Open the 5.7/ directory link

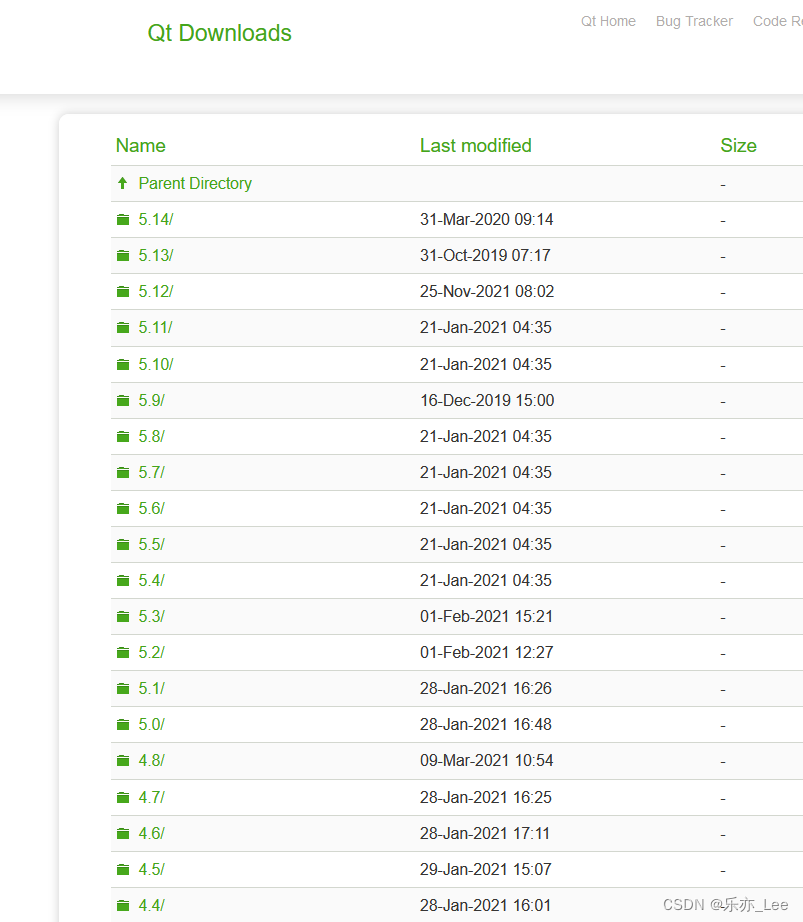(x=152, y=472)
